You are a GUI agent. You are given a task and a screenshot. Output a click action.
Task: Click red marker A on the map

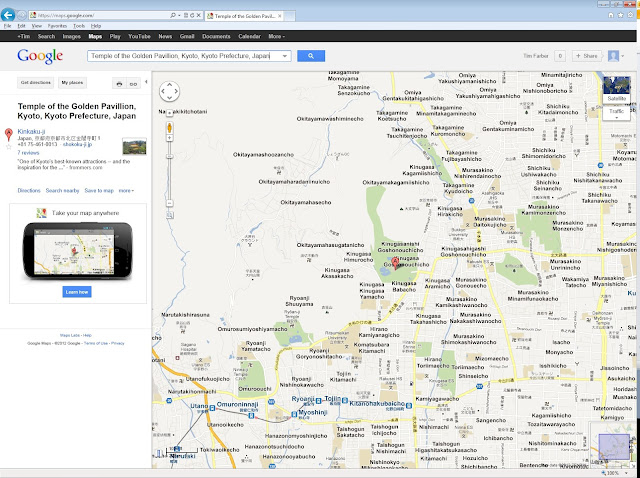click(395, 262)
